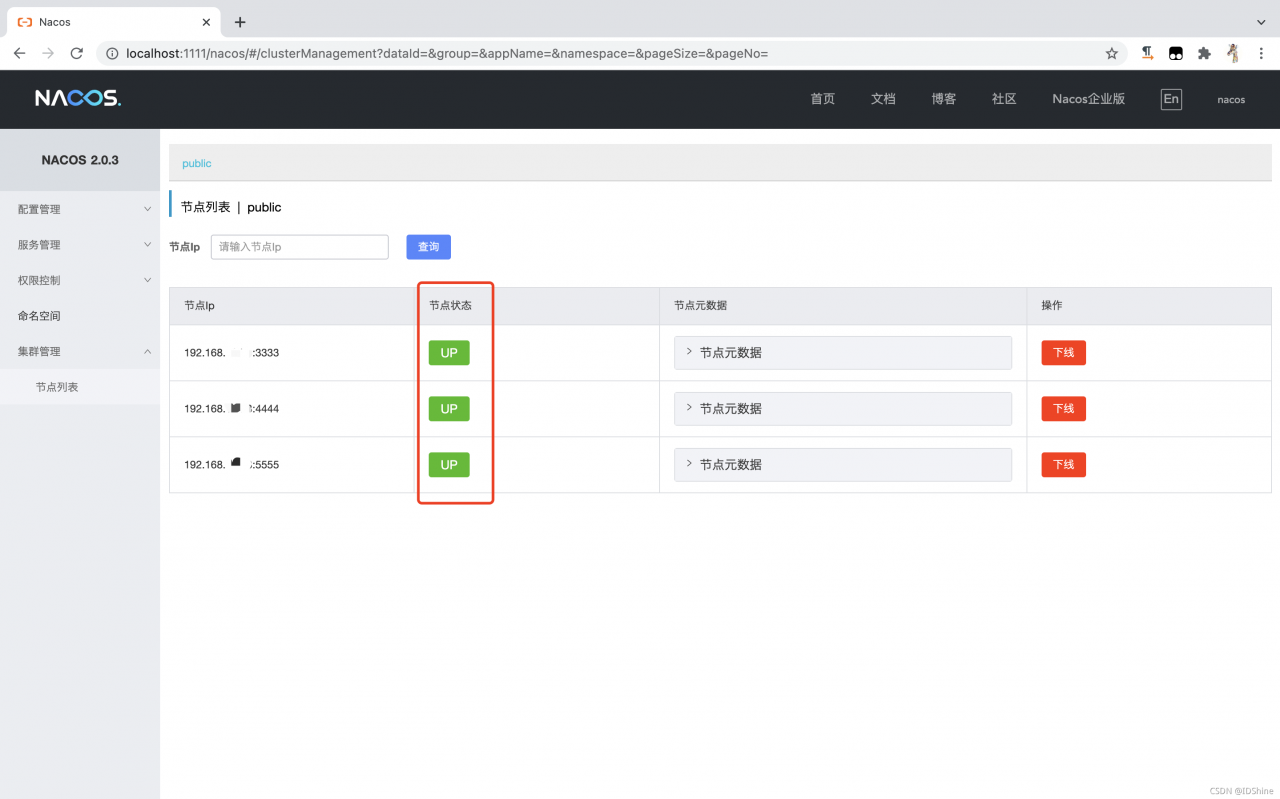Focus the 节点Ip input field

[x=300, y=247]
